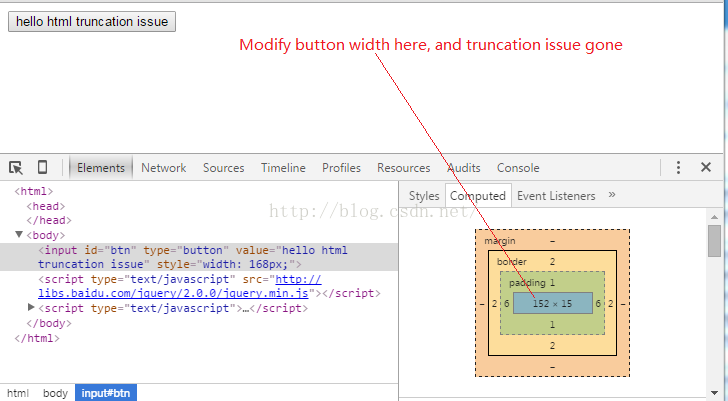Click the bottom padding value 1
The image size is (728, 401).
tap(552, 324)
